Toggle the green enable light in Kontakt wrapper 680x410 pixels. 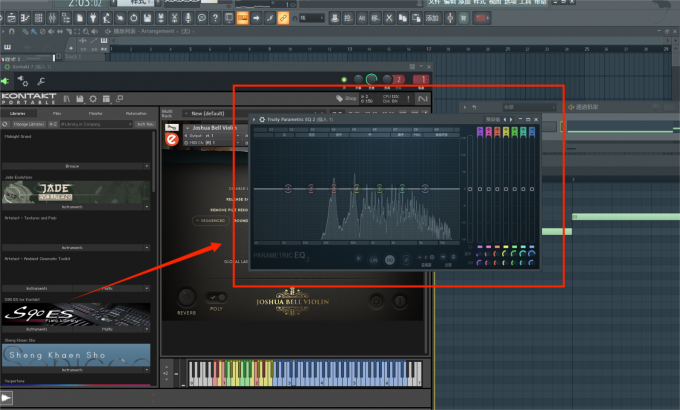click(344, 79)
